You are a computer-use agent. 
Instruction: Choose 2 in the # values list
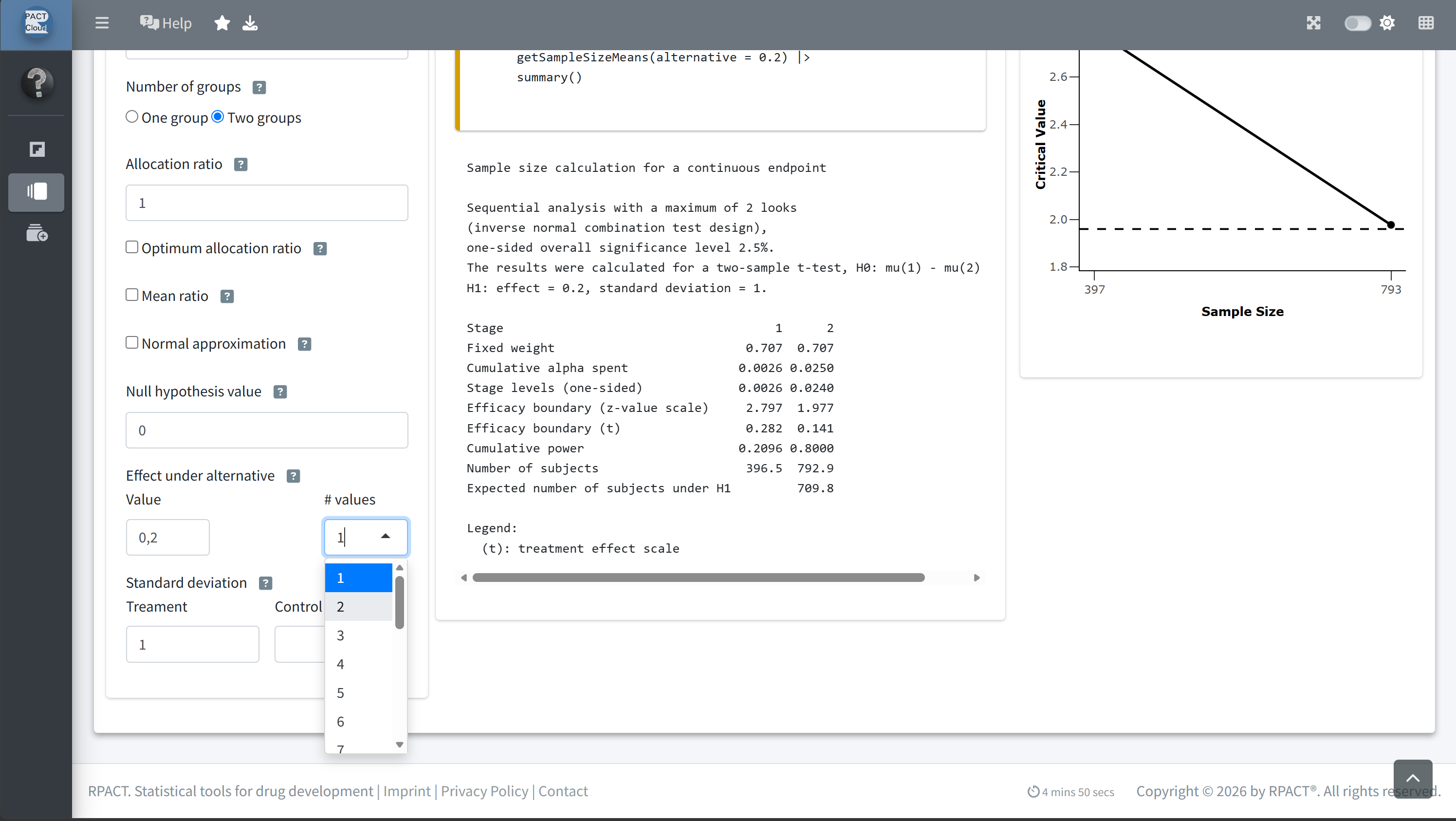(x=358, y=607)
